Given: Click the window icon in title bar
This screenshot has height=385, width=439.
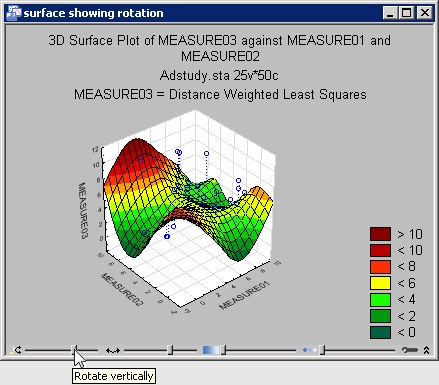Looking at the screenshot, I should click(x=14, y=13).
